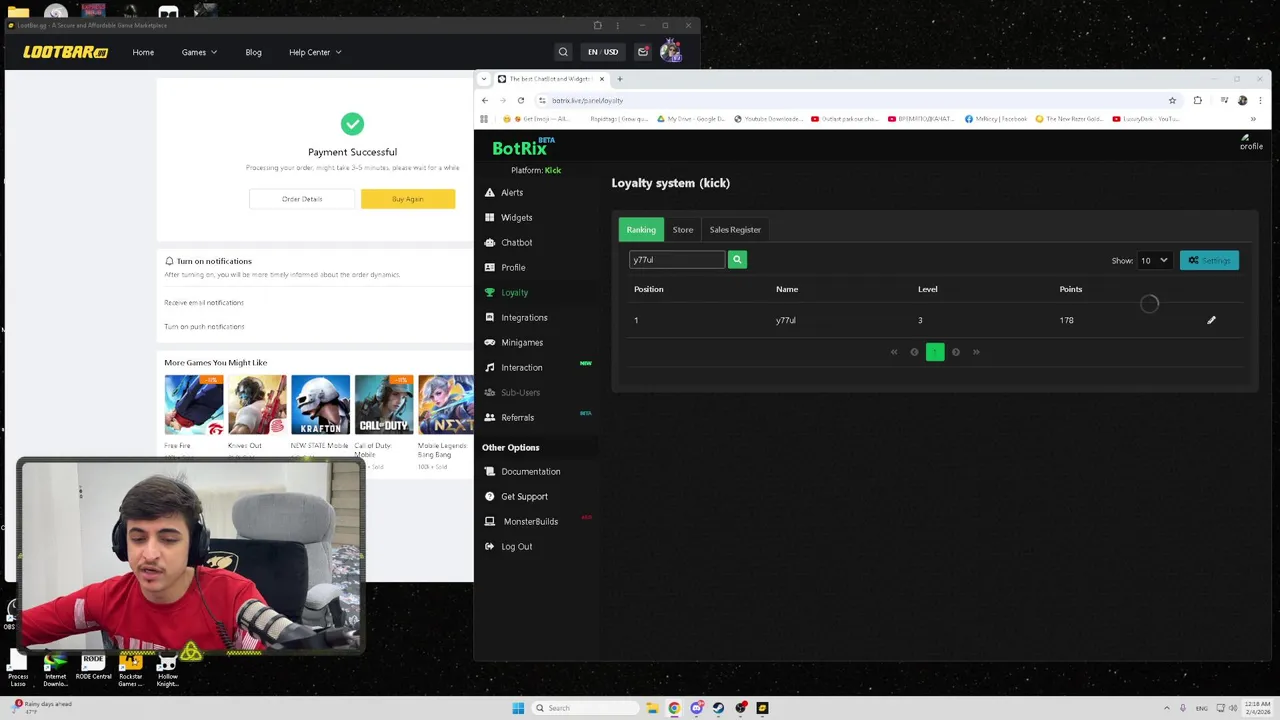
Task: Click the yellow Buy Again button
Action: [408, 199]
